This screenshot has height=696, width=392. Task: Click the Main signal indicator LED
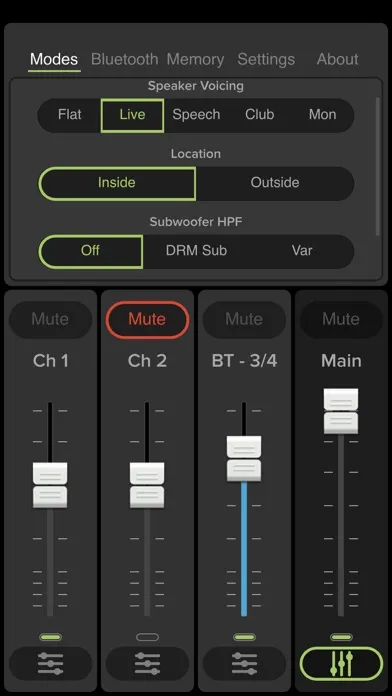tap(341, 637)
